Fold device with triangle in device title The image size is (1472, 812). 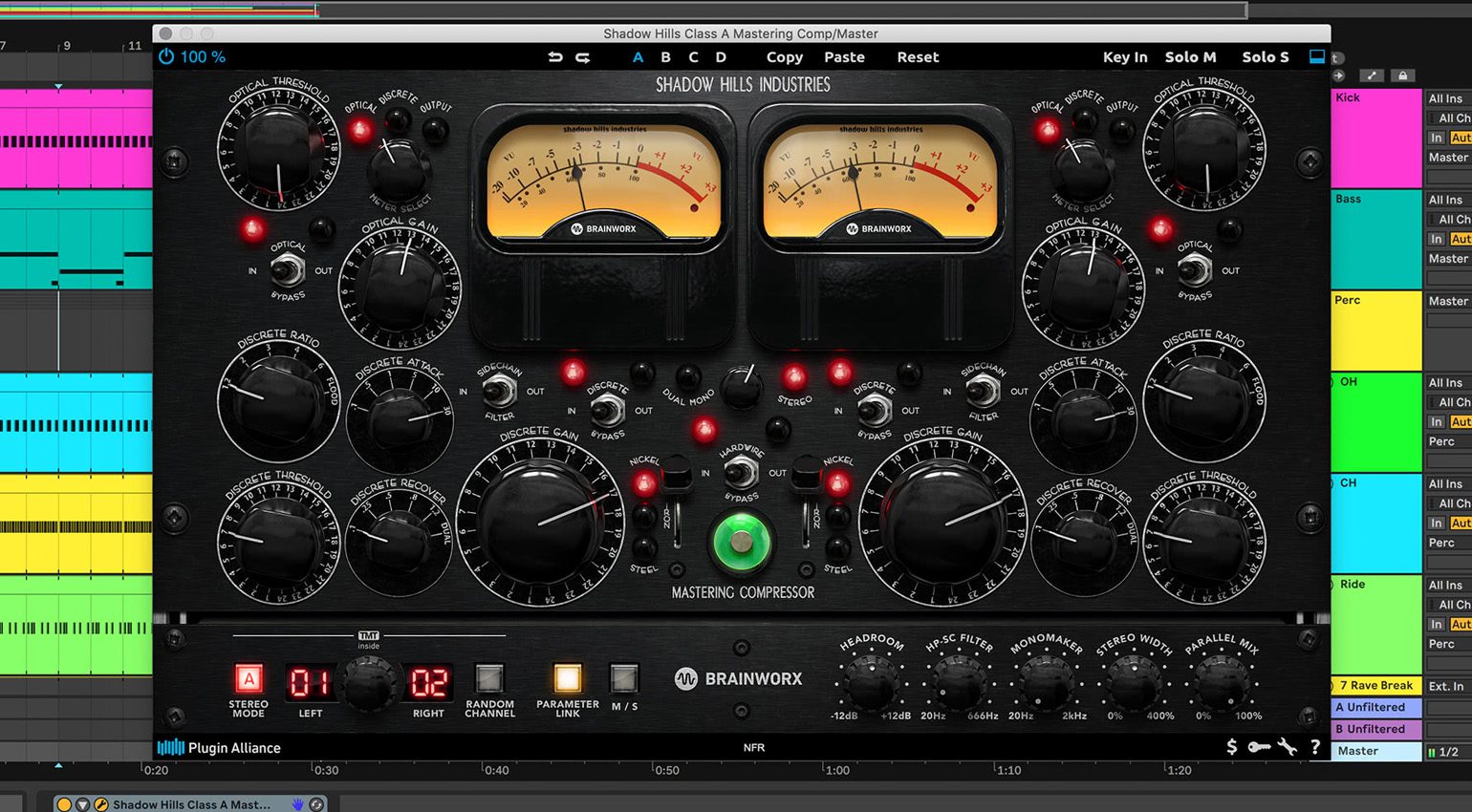(83, 804)
